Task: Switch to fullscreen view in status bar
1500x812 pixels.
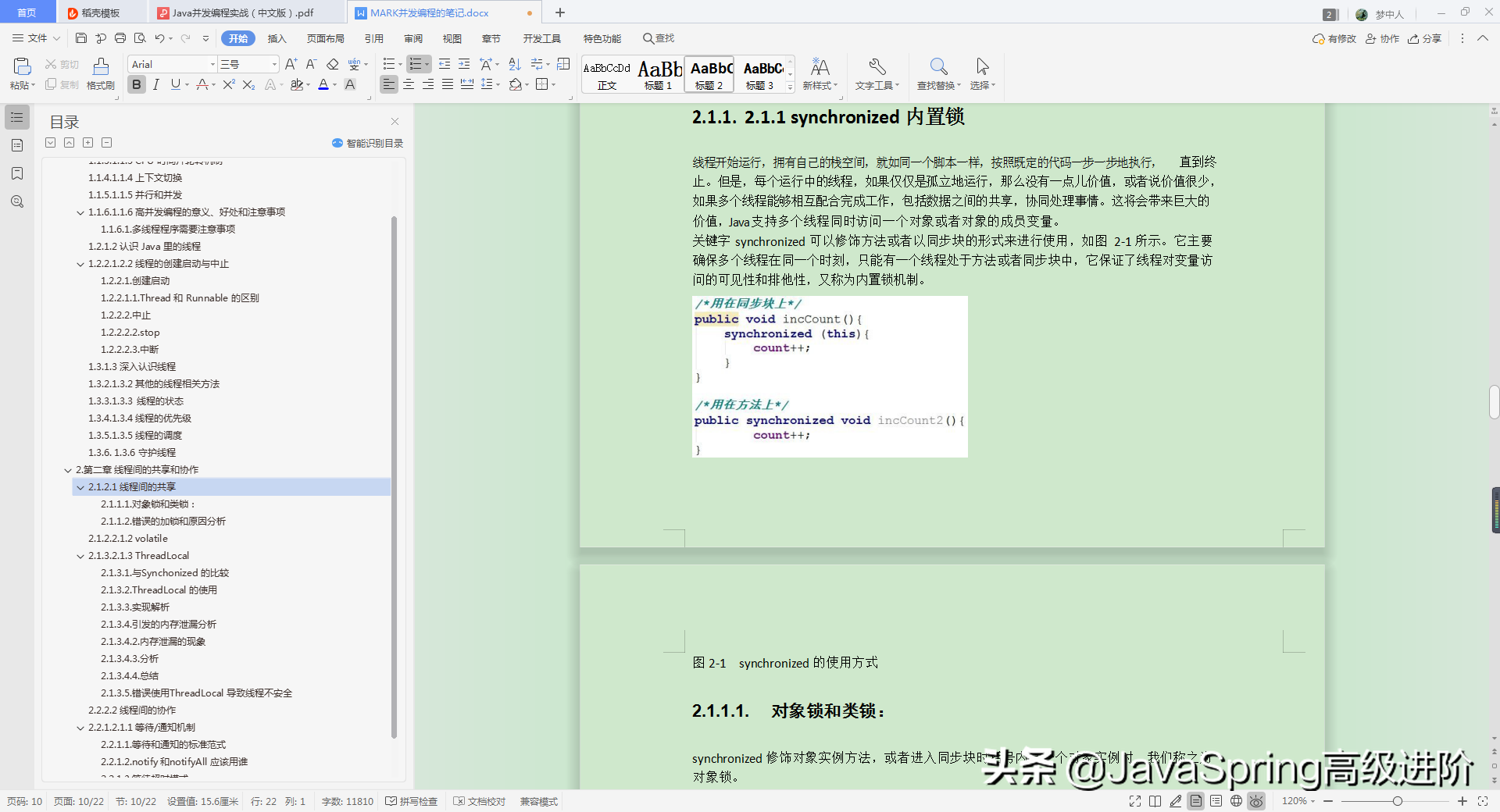Action: pyautogui.click(x=1135, y=801)
